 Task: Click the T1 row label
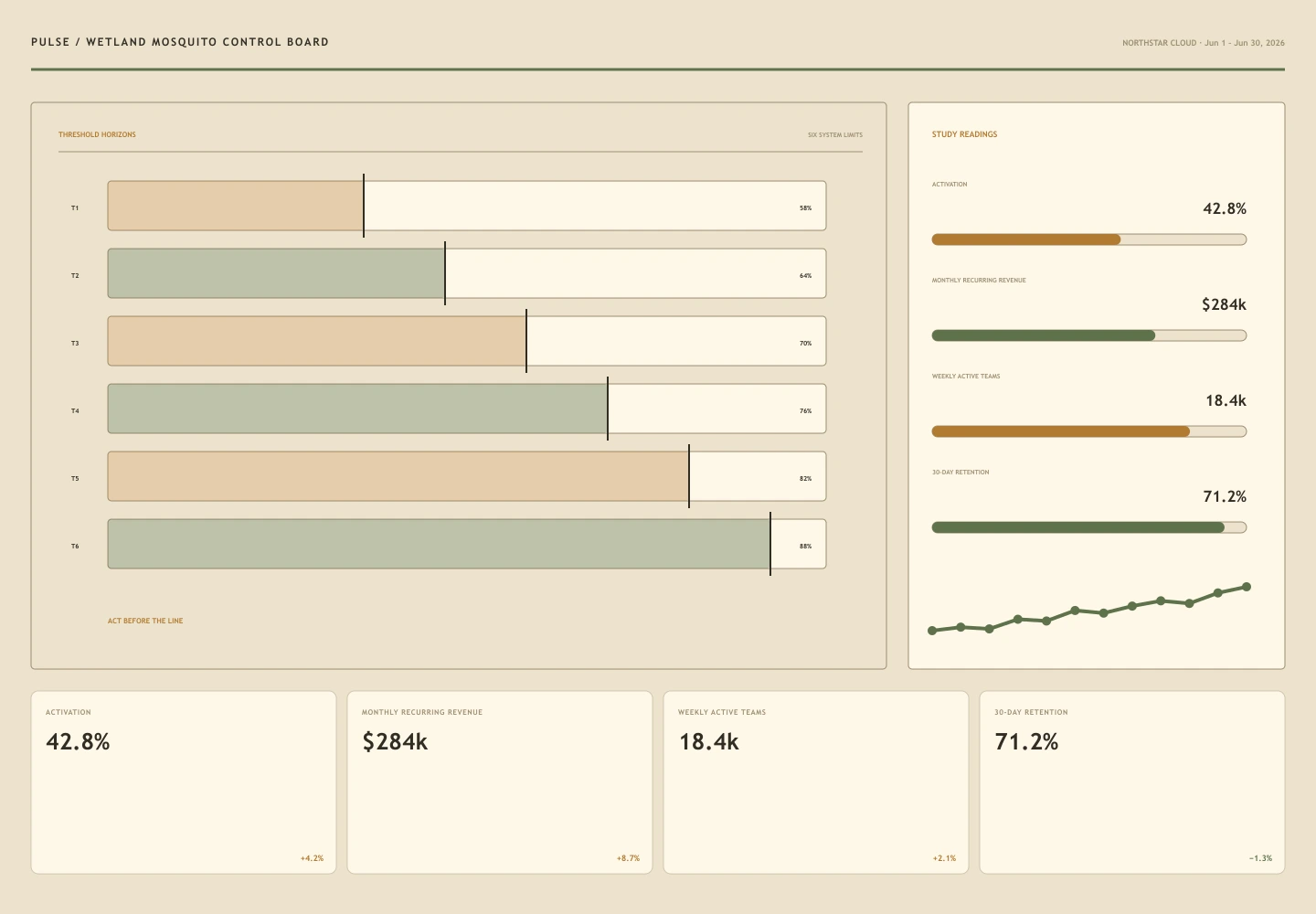point(75,208)
